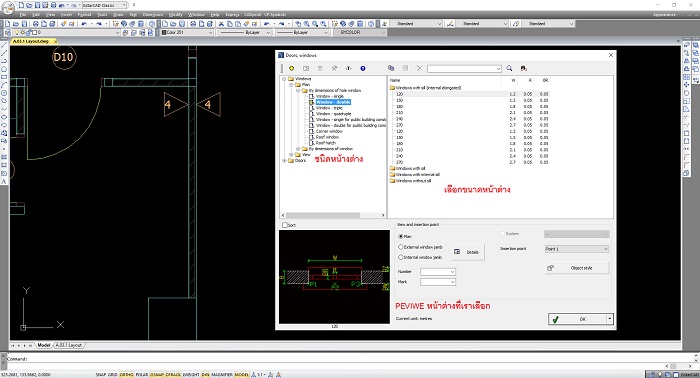This screenshot has width=700, height=378.
Task: Select the Text 'A' tool in left toolbar
Action: tap(4, 181)
